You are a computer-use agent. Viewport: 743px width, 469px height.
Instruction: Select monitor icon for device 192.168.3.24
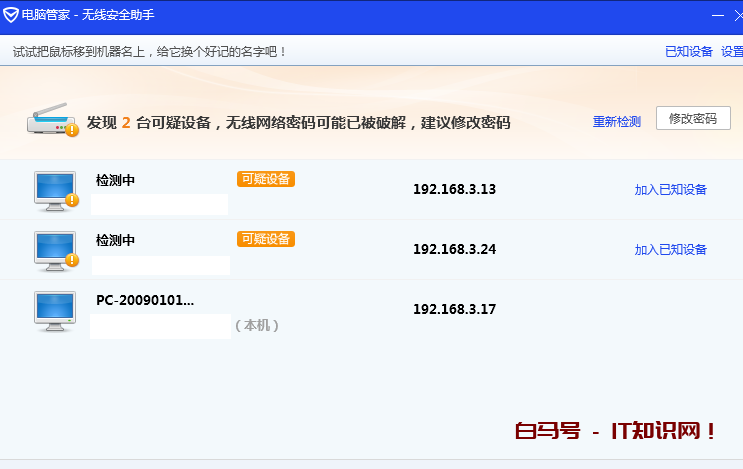pos(55,249)
